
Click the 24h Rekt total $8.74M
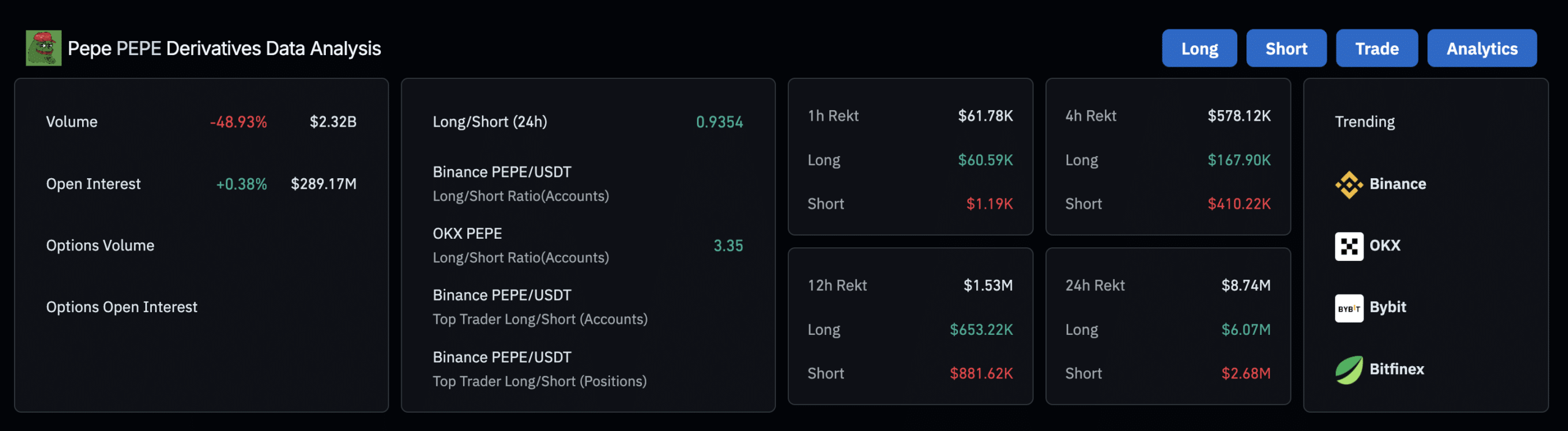pyautogui.click(x=1246, y=285)
